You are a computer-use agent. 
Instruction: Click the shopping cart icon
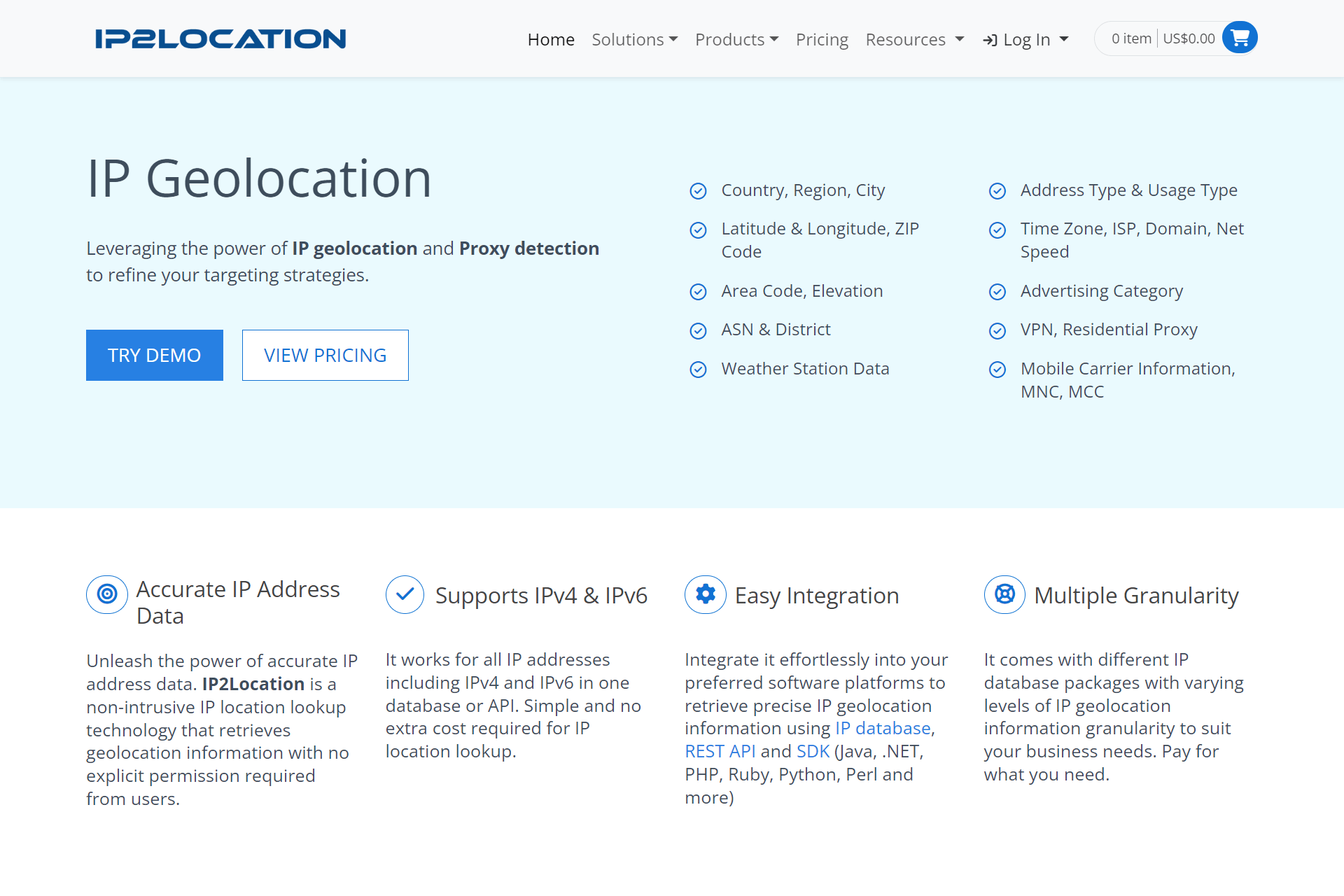click(x=1240, y=37)
